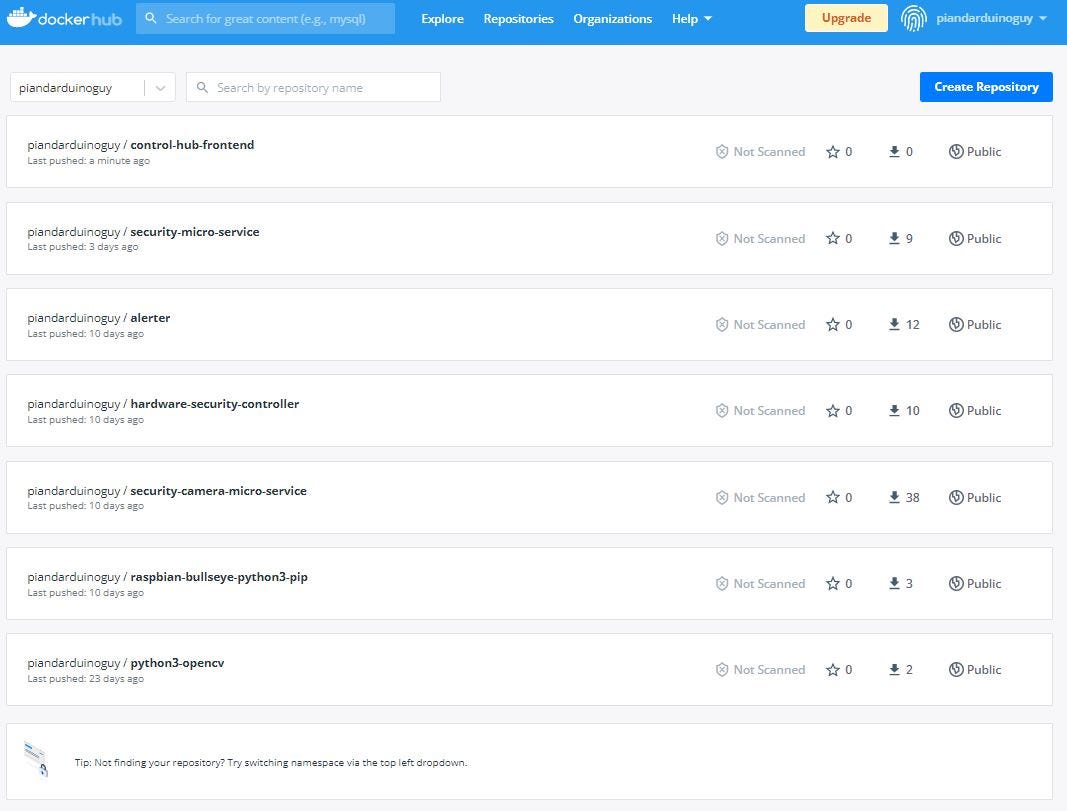Click the Create Repository button
The width and height of the screenshot is (1067, 811).
(986, 87)
